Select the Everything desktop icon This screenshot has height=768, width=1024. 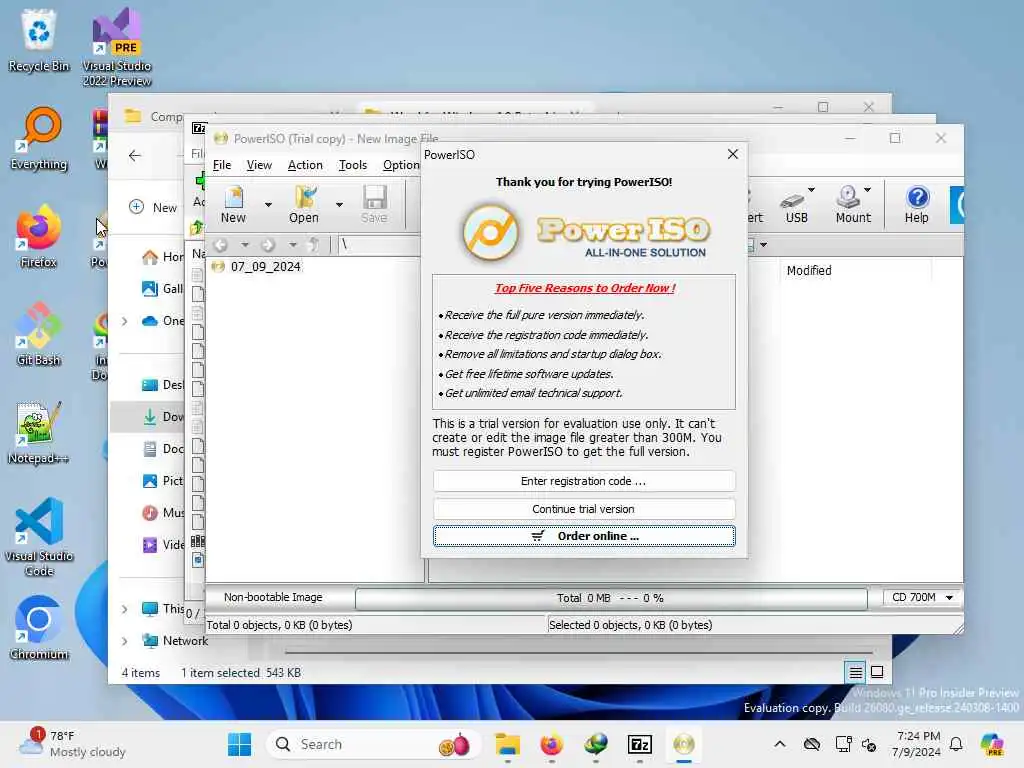tap(39, 138)
